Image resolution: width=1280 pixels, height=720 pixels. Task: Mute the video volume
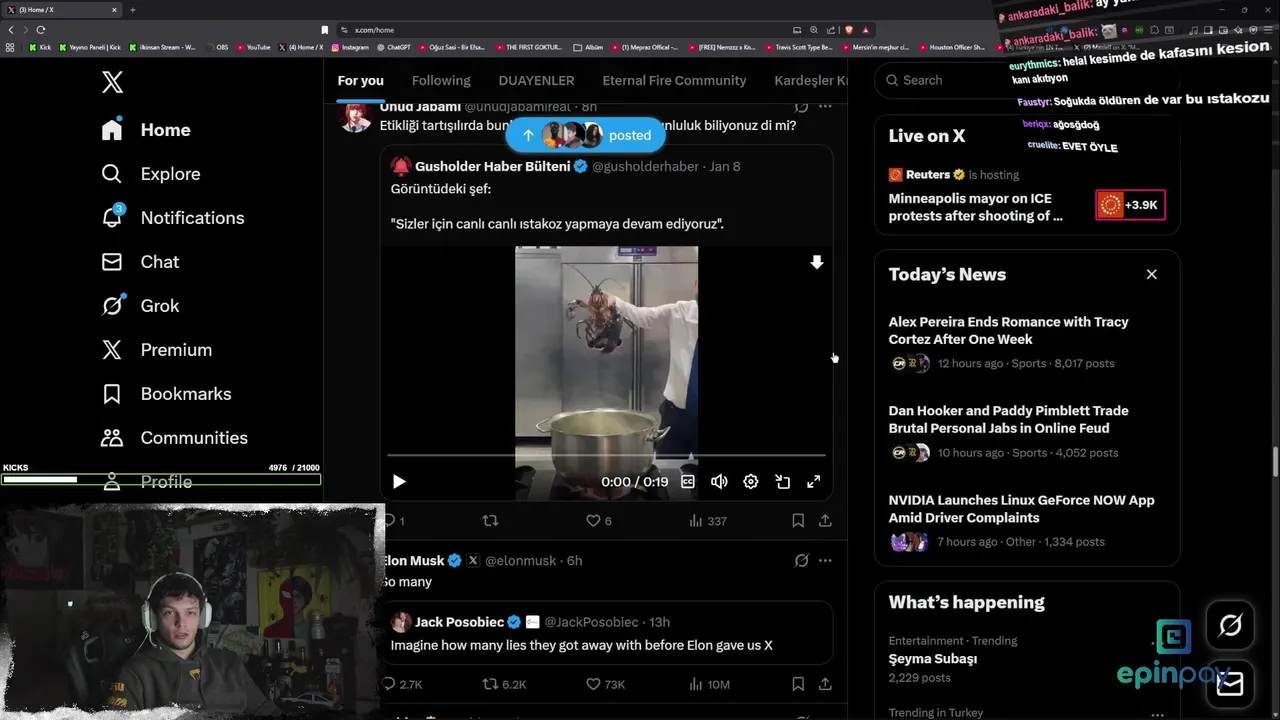[719, 482]
